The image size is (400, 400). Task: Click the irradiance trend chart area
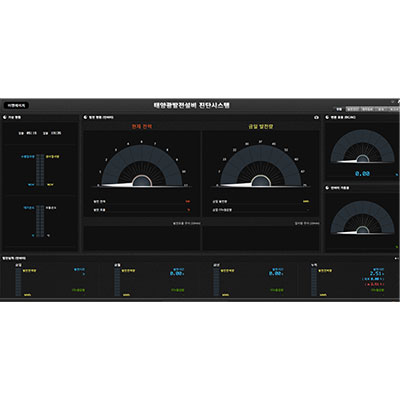click(261, 238)
